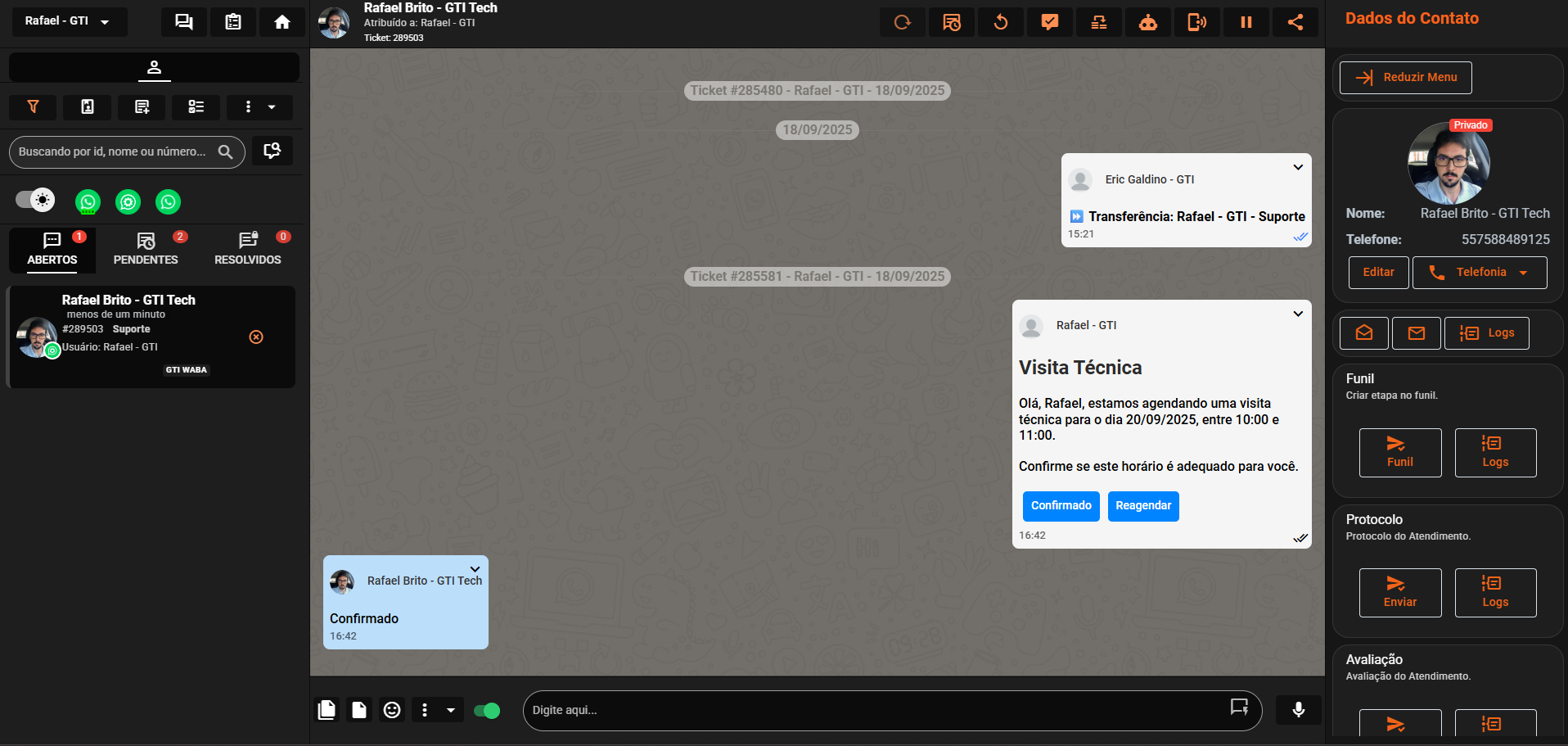The image size is (1568, 746).
Task: Toggle the green switch beside message input
Action: click(x=487, y=710)
